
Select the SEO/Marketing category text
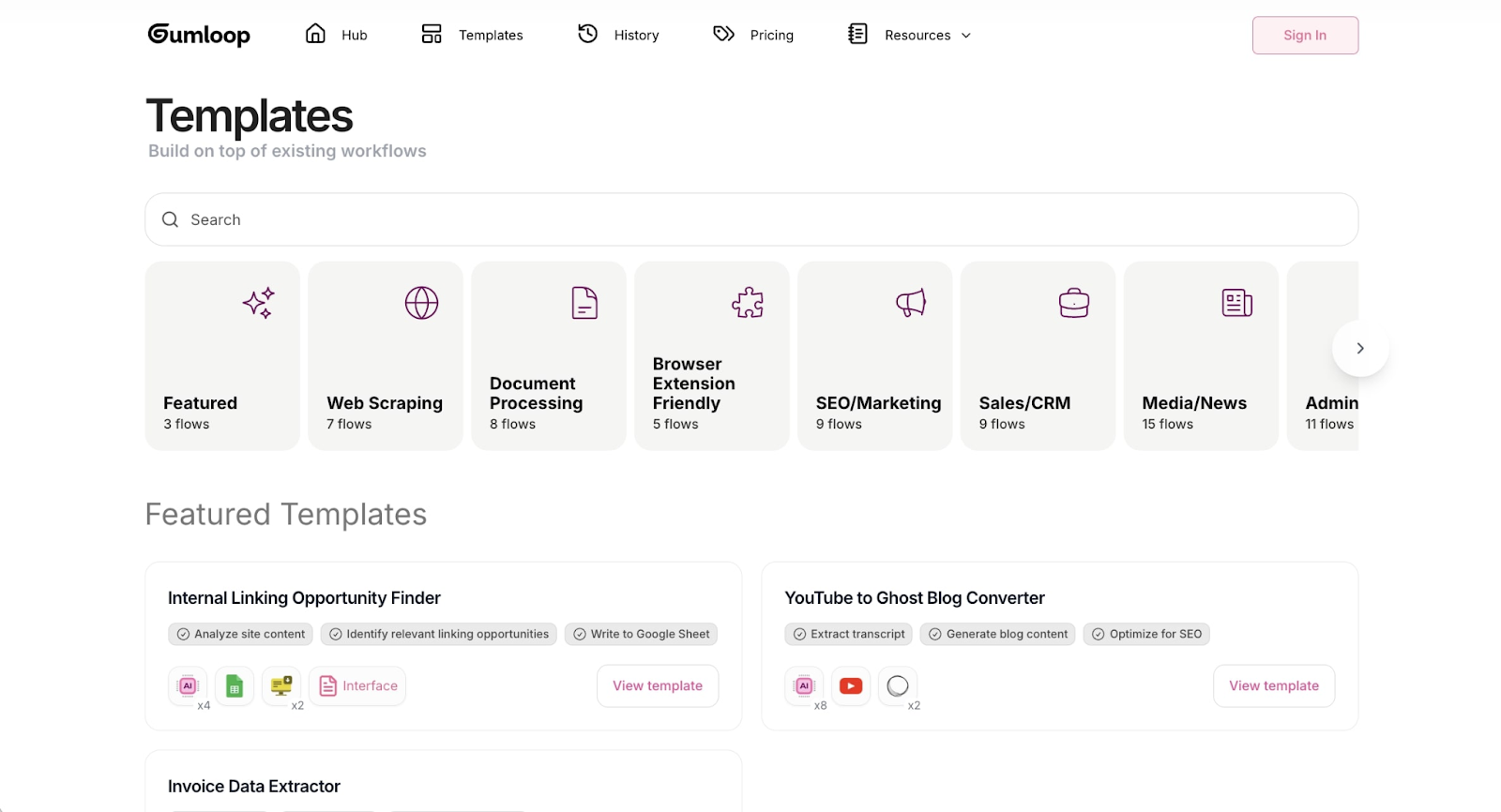878,403
